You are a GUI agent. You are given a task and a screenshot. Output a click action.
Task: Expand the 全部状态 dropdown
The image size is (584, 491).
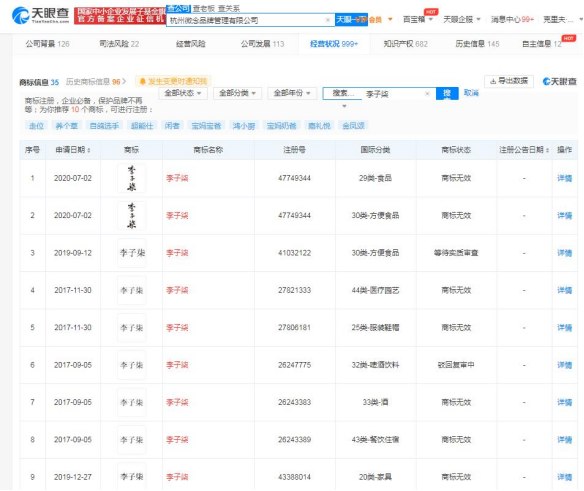(x=183, y=93)
